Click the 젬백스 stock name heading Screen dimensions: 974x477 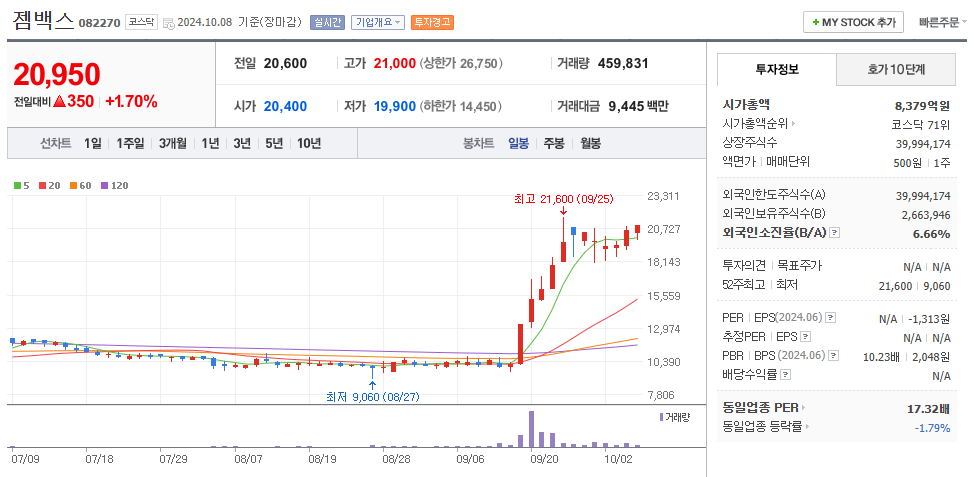pyautogui.click(x=43, y=21)
